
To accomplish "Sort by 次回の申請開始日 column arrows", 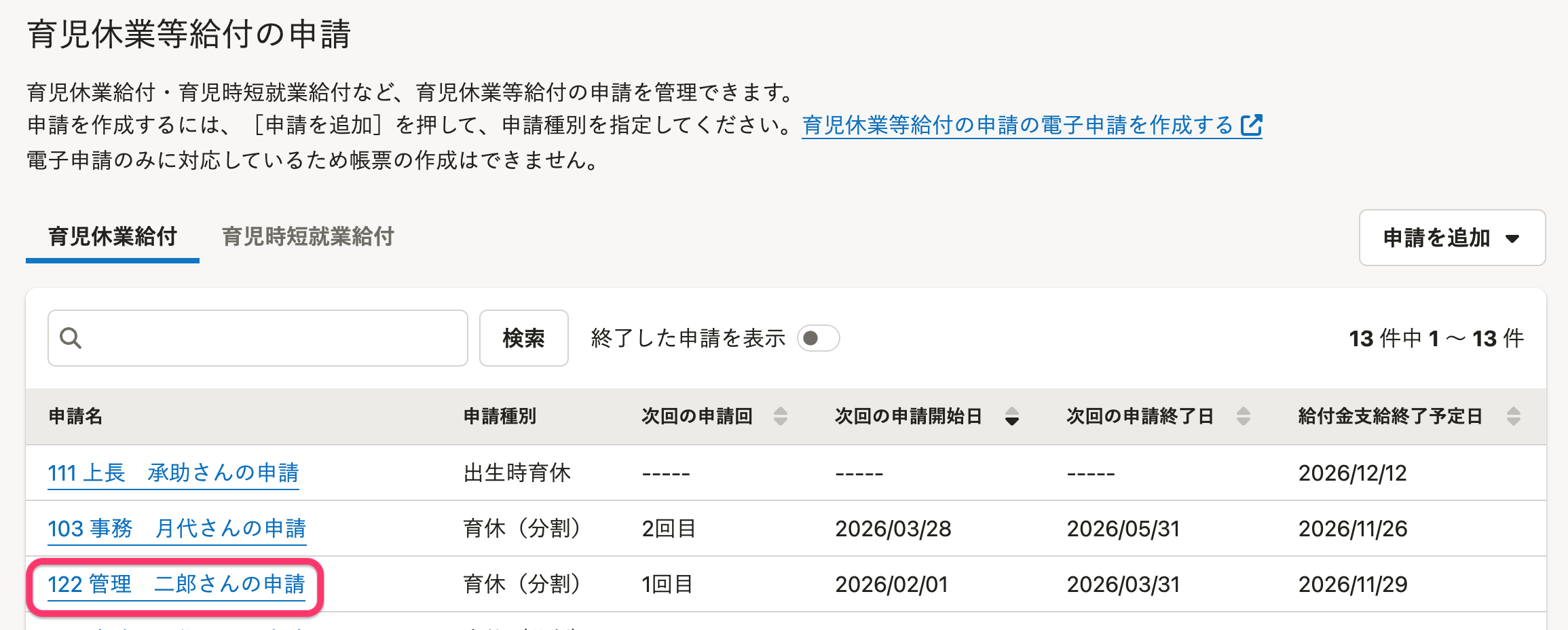I will [x=1011, y=416].
